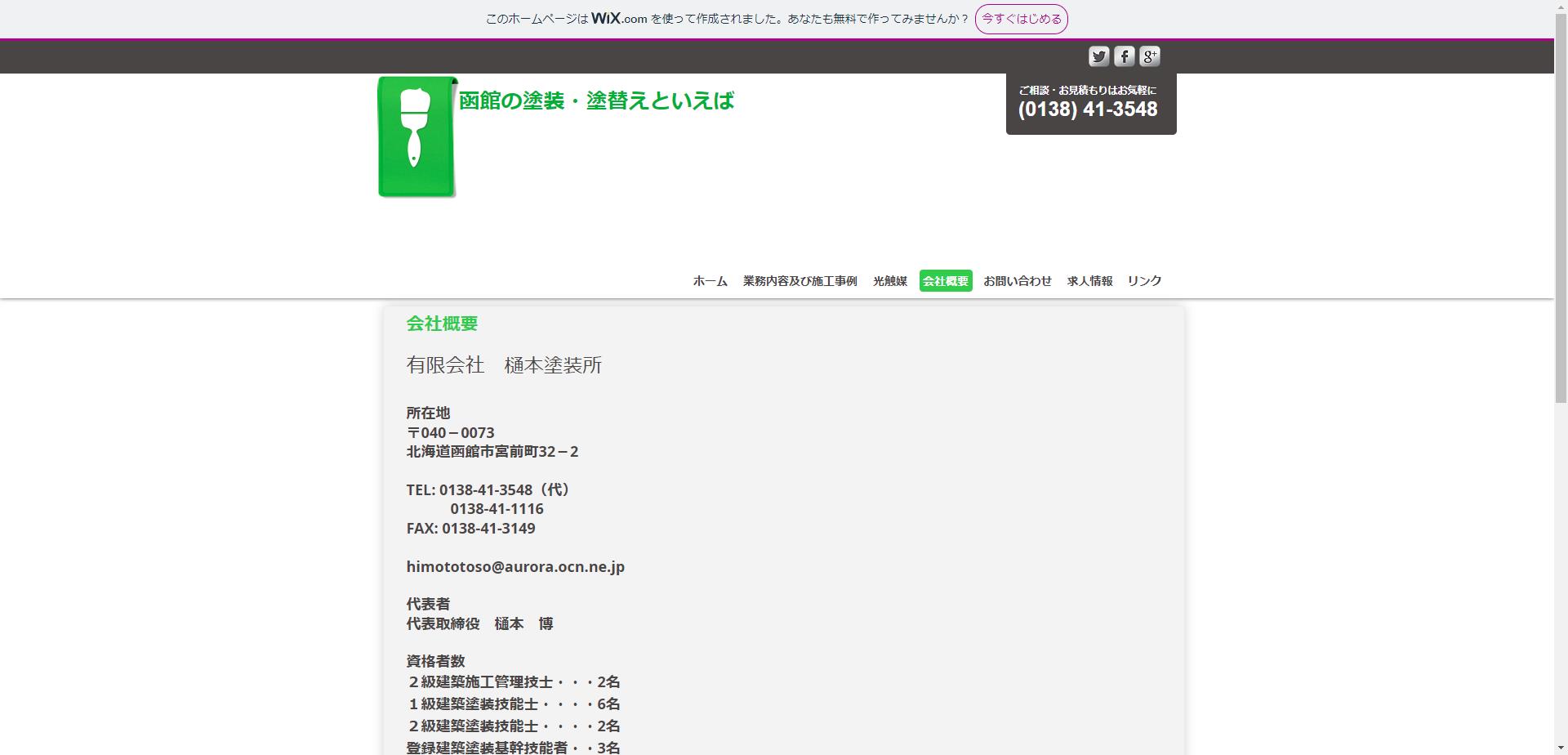Image resolution: width=1568 pixels, height=755 pixels.
Task: Click the himototoso@aurora.ocn.ne.jp email address
Action: [x=515, y=567]
